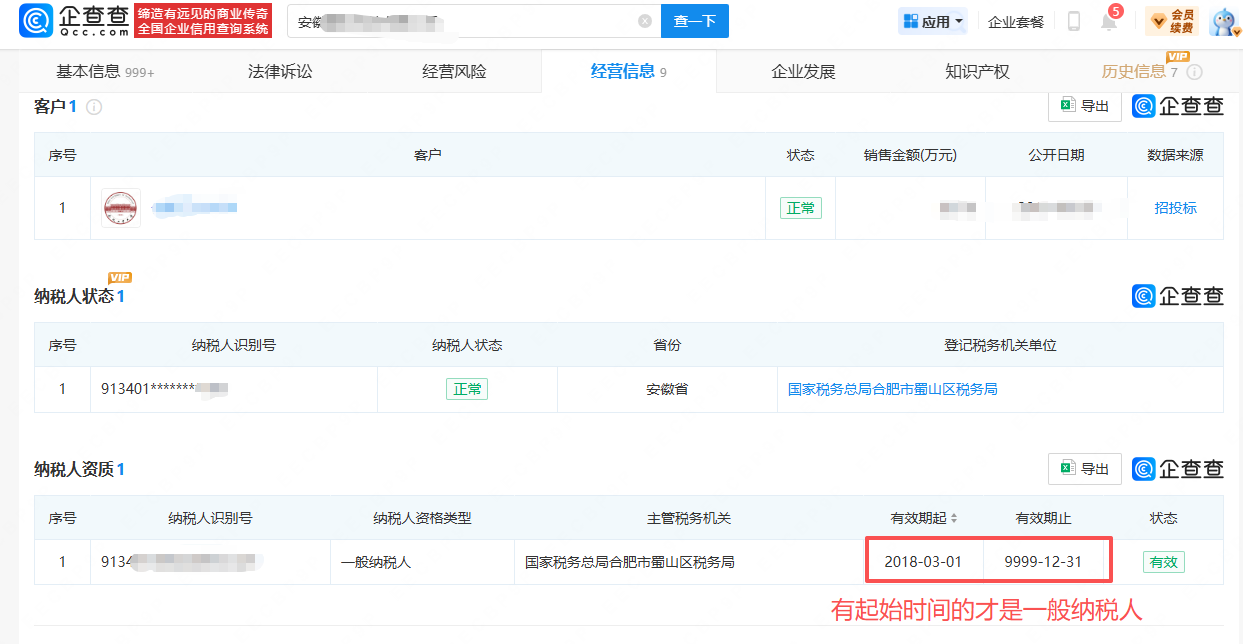Image resolution: width=1243 pixels, height=644 pixels.
Task: Clear the search box with the X icon
Action: pyautogui.click(x=645, y=21)
